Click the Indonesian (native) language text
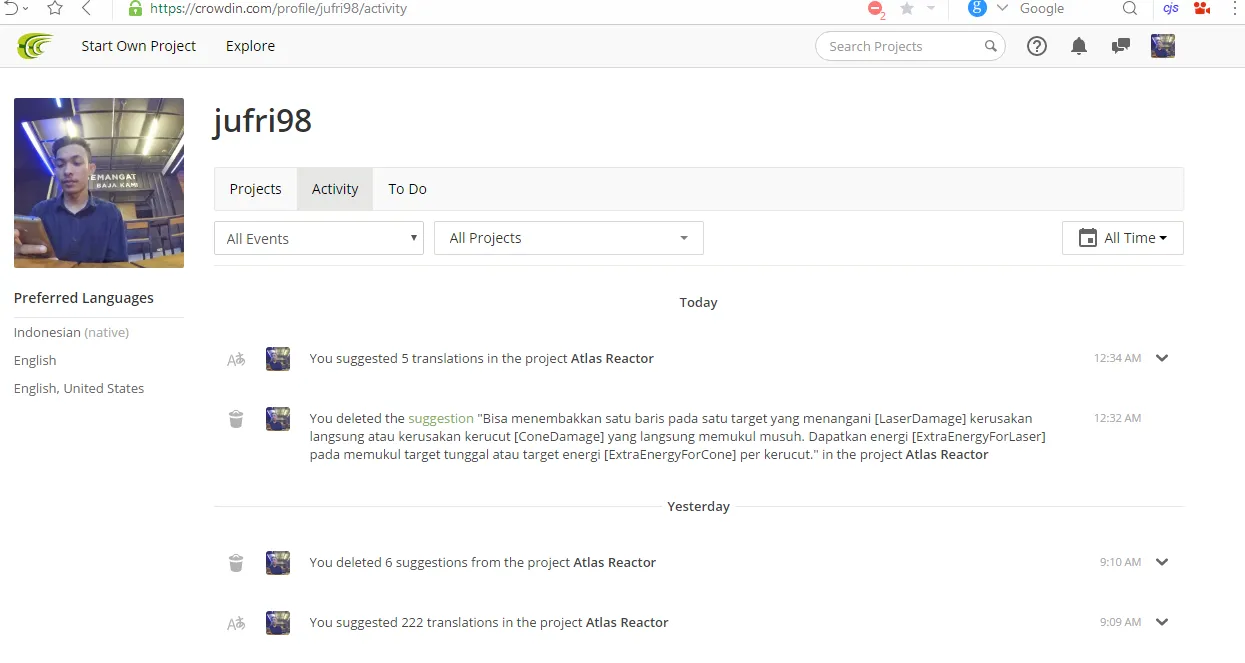This screenshot has width=1245, height=663. [71, 332]
